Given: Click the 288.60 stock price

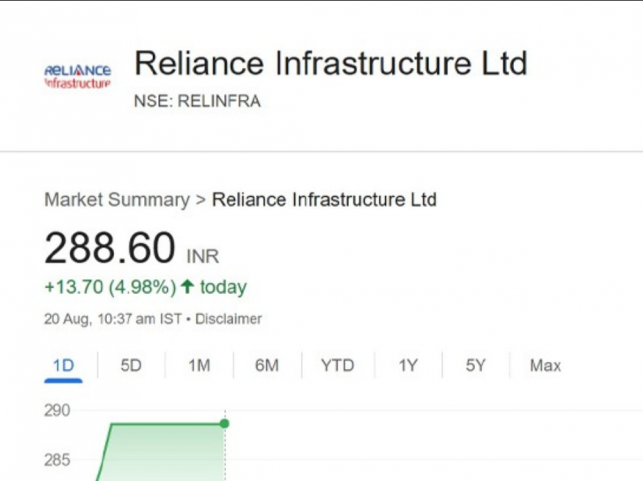Looking at the screenshot, I should tap(110, 248).
